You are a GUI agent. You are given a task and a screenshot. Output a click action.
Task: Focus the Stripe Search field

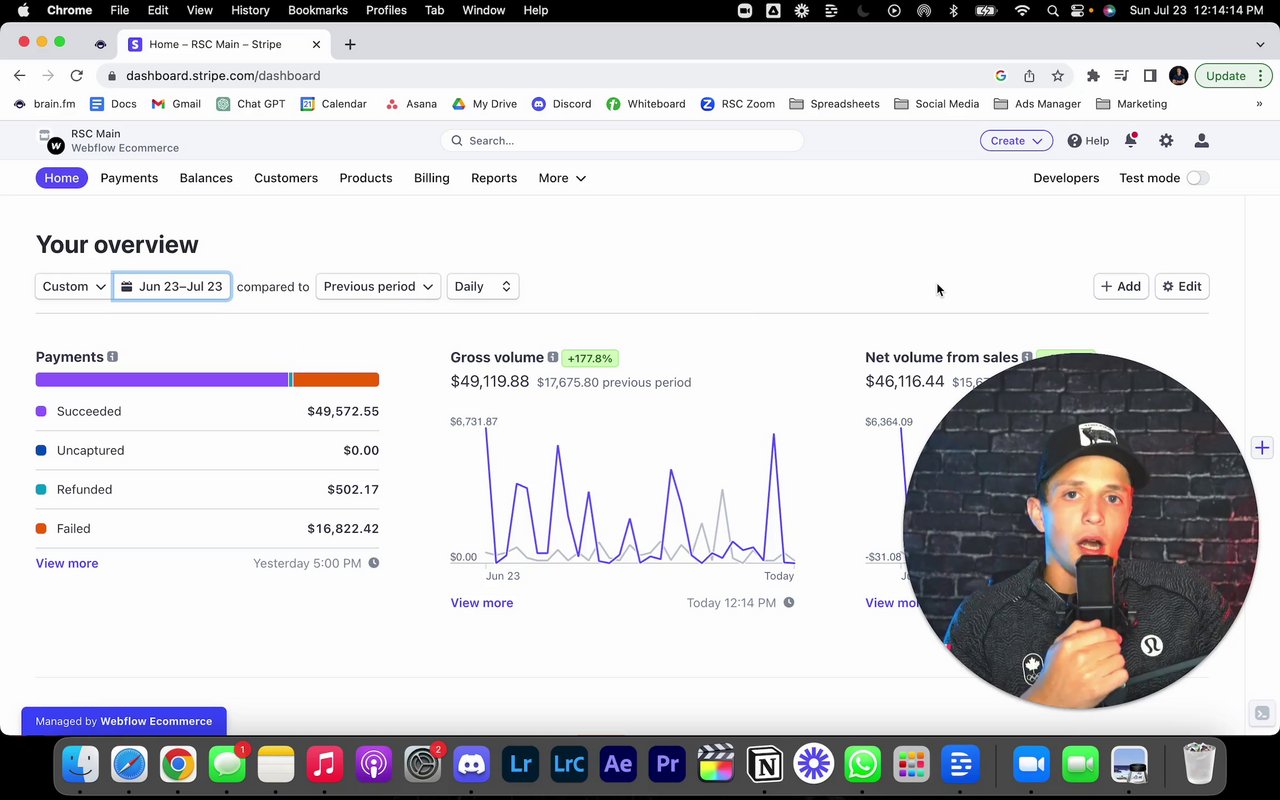(622, 141)
